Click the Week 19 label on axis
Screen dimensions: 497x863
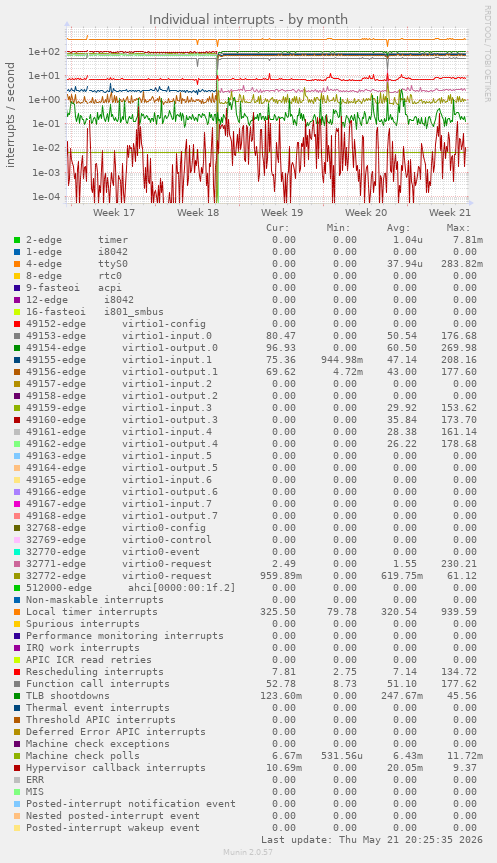pos(282,212)
